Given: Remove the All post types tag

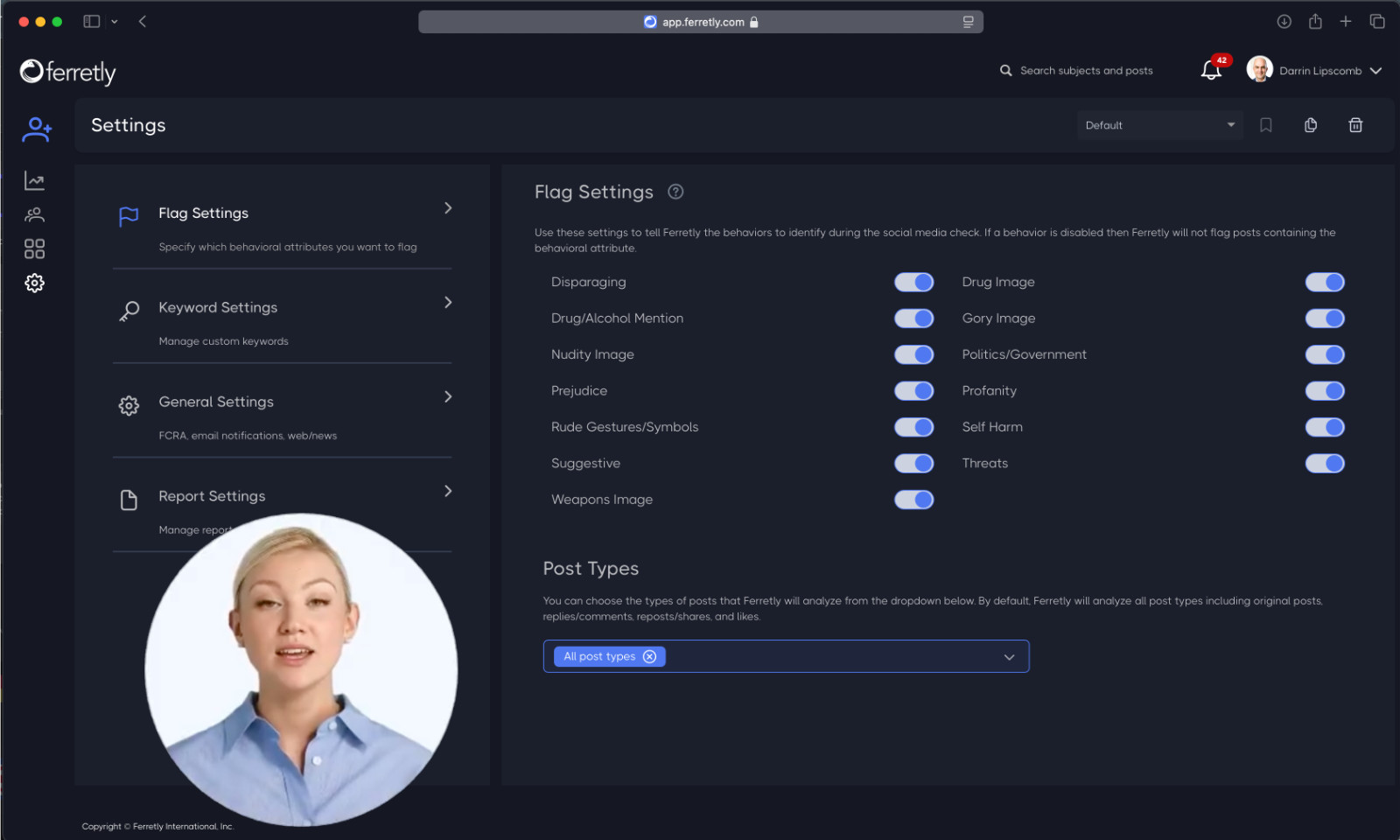Looking at the screenshot, I should (649, 656).
